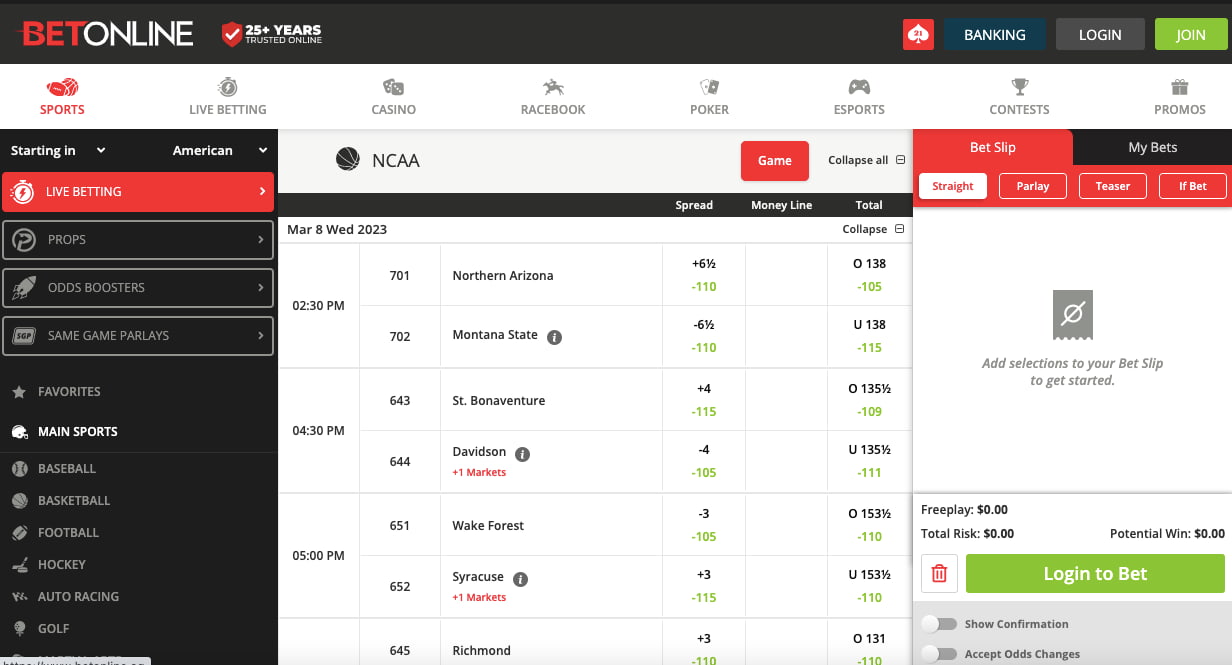The height and width of the screenshot is (665, 1232).
Task: Click the Hockey stick sidebar icon
Action: [x=19, y=564]
